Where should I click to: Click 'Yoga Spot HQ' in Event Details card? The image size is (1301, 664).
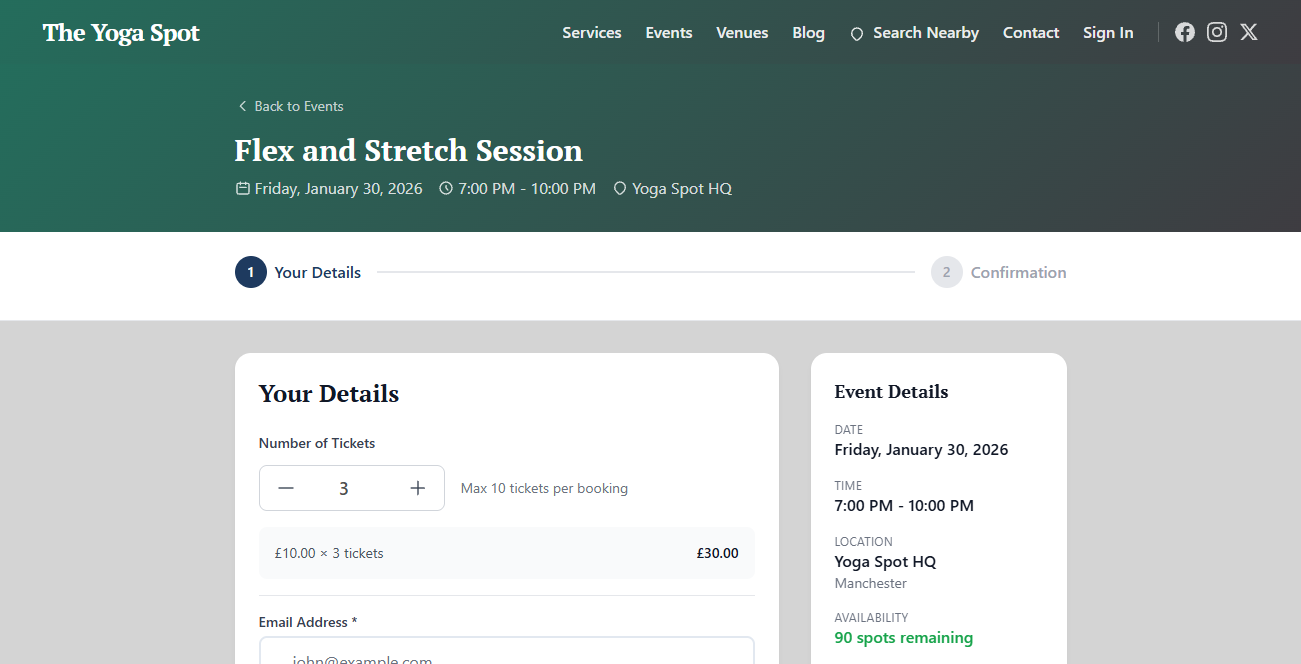886,562
